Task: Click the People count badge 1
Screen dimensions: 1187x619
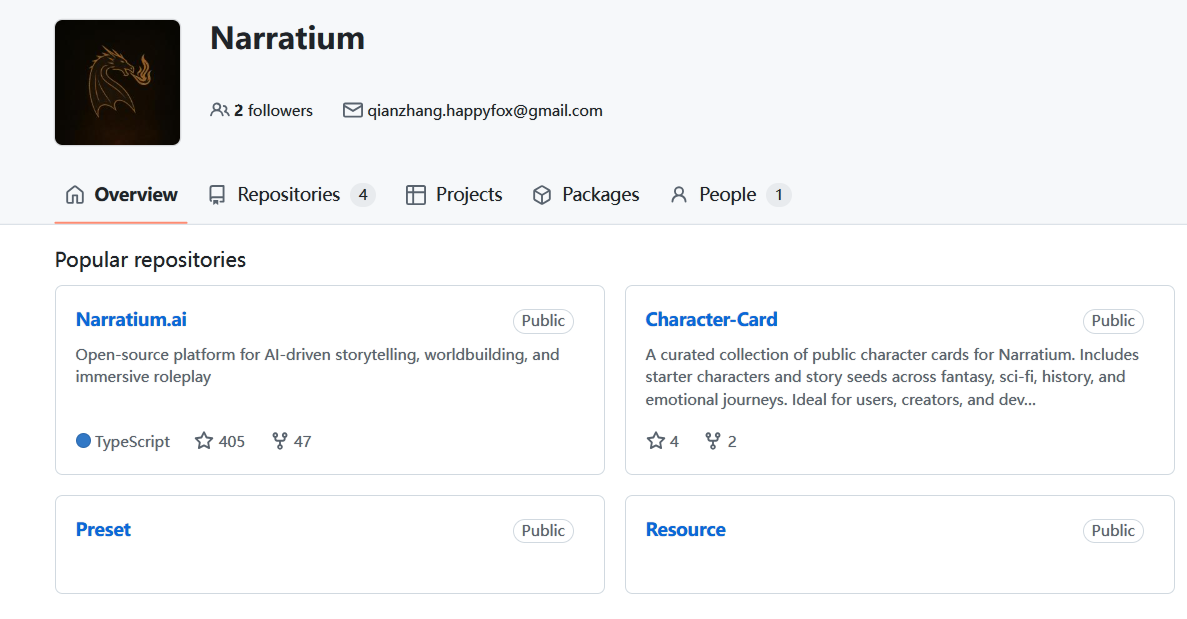Action: 779,194
